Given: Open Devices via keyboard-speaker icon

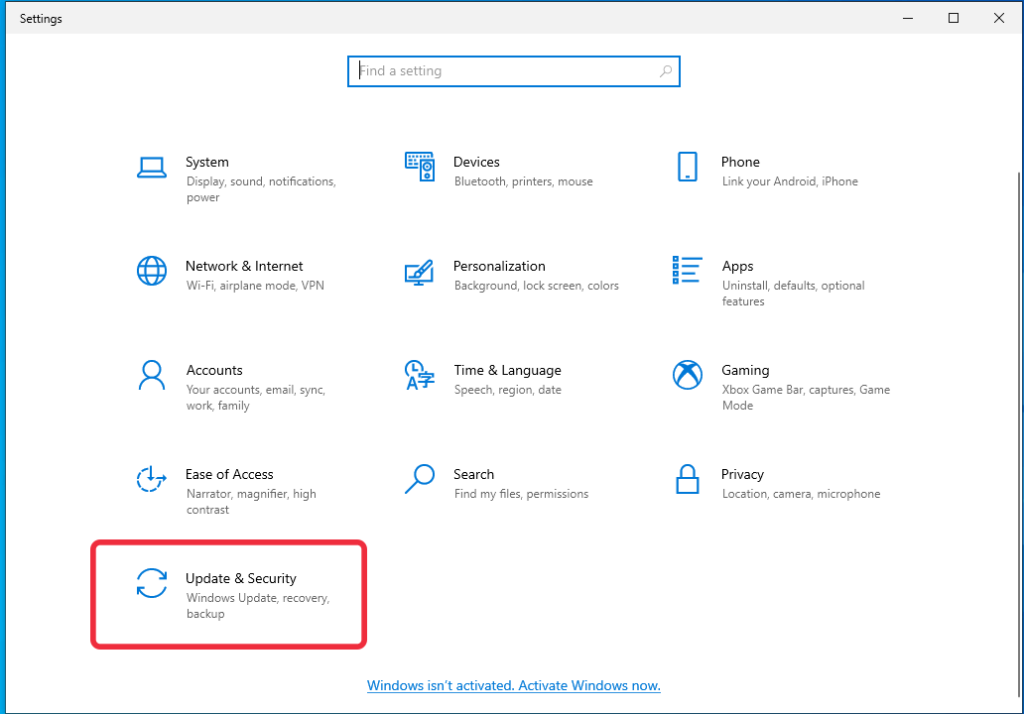Looking at the screenshot, I should pos(419,167).
